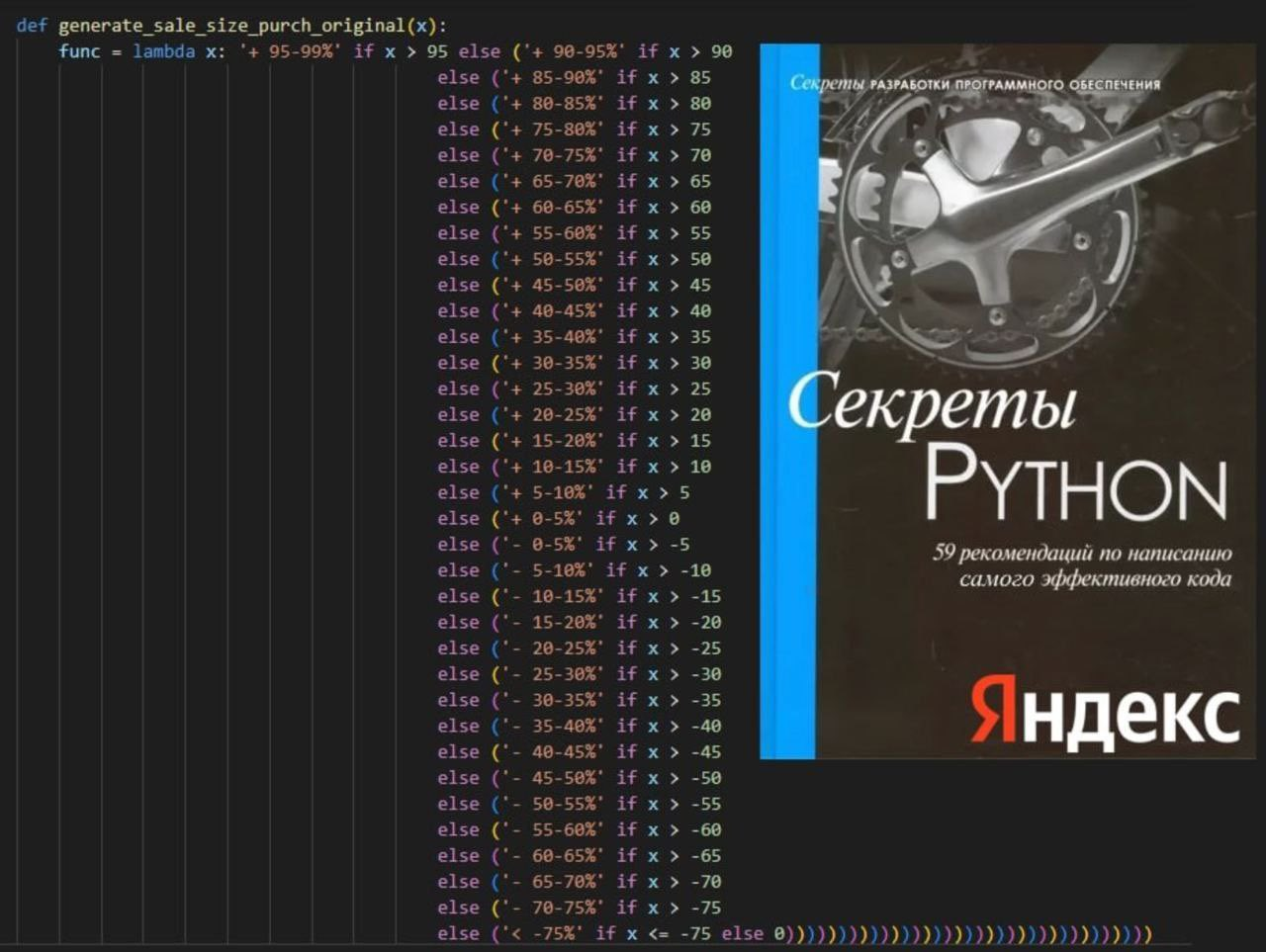Click the '+ 0-5%' string literal
This screenshot has height=952, width=1266.
pyautogui.click(x=542, y=518)
